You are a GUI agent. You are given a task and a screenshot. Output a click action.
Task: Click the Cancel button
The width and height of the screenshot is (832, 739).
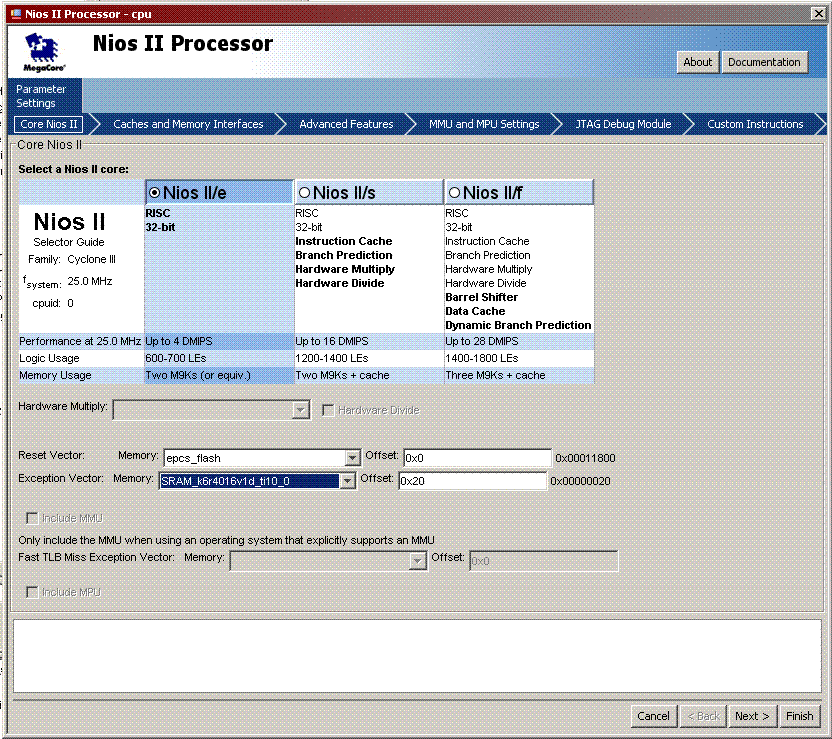tap(653, 716)
